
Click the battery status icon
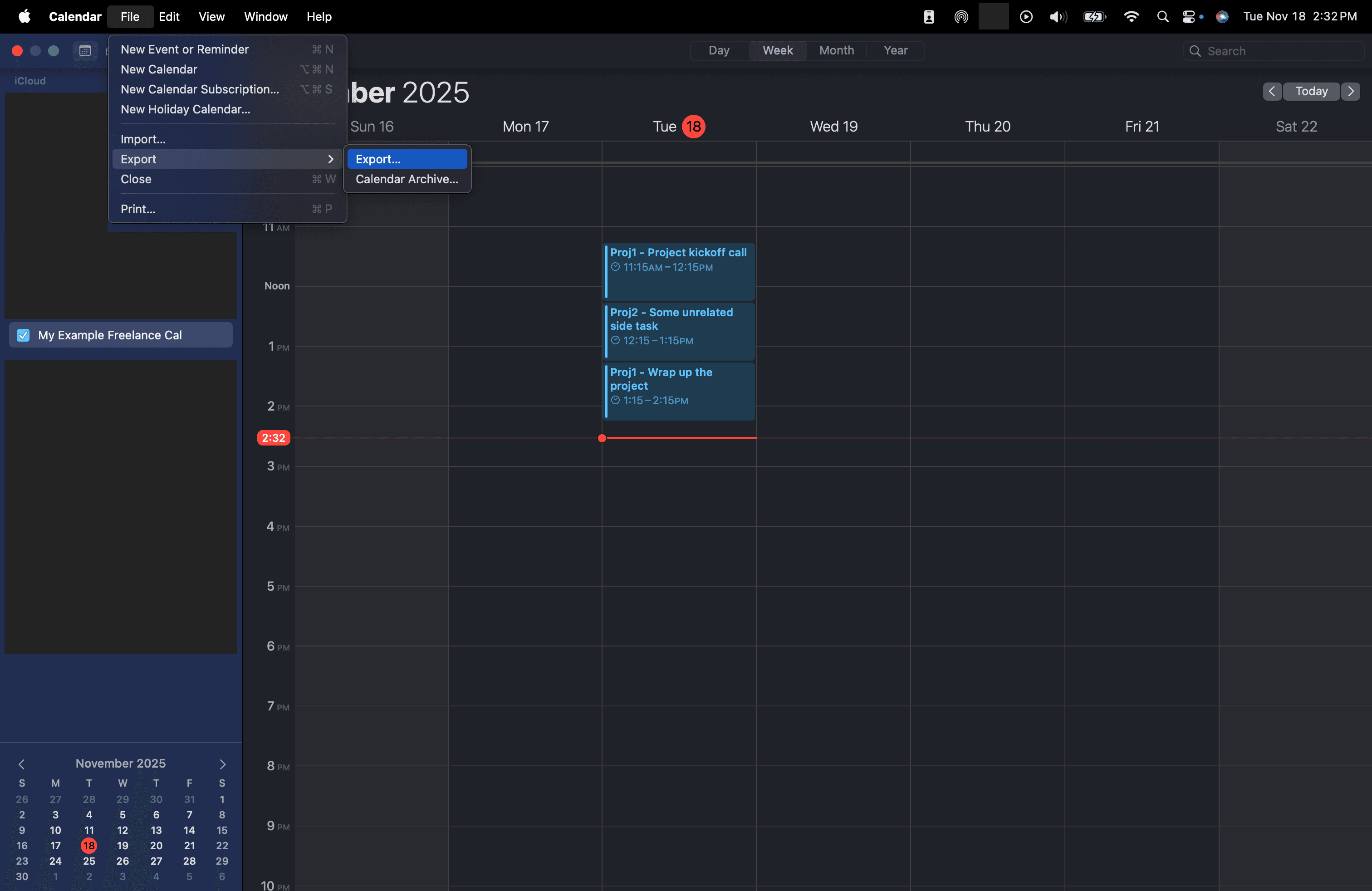point(1094,16)
